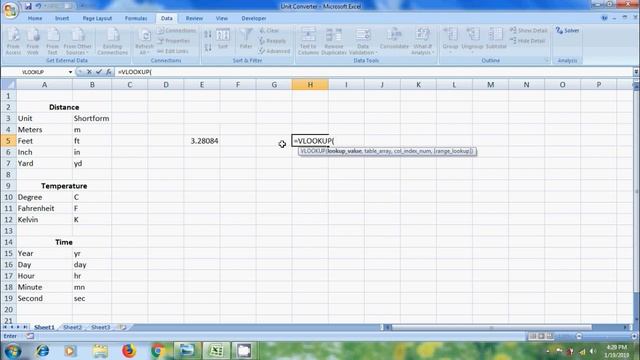Expand the formula bar
Viewport: 640px width, 360px height.
coord(636,72)
